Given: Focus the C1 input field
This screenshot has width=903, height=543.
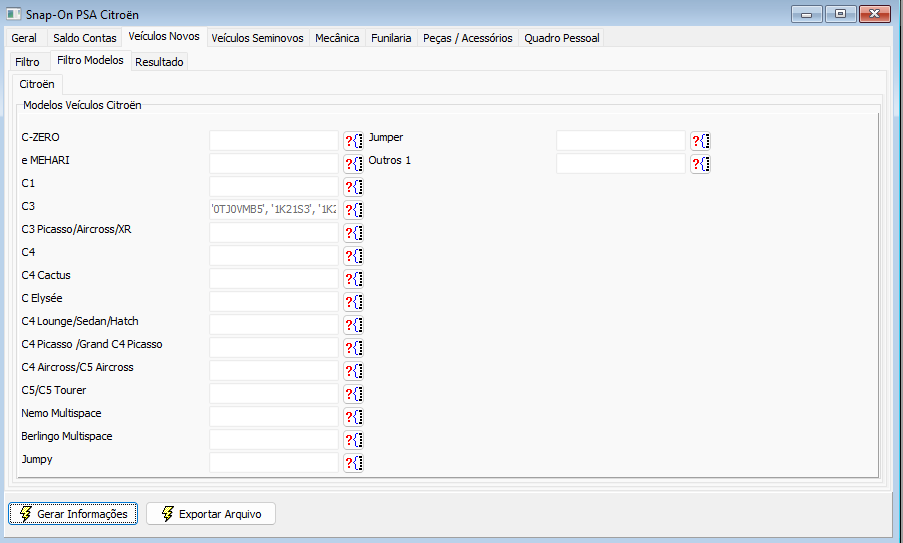Looking at the screenshot, I should pyautogui.click(x=274, y=187).
